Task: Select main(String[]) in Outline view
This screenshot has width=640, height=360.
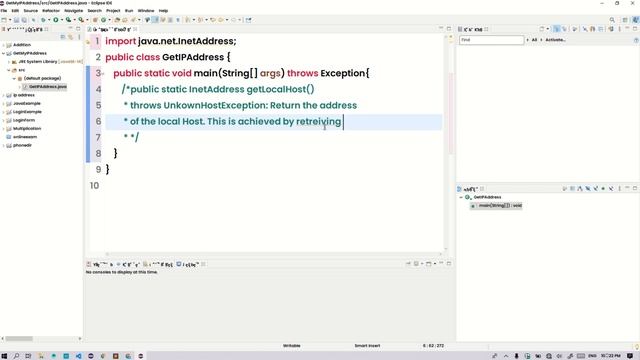Action: coord(496,206)
